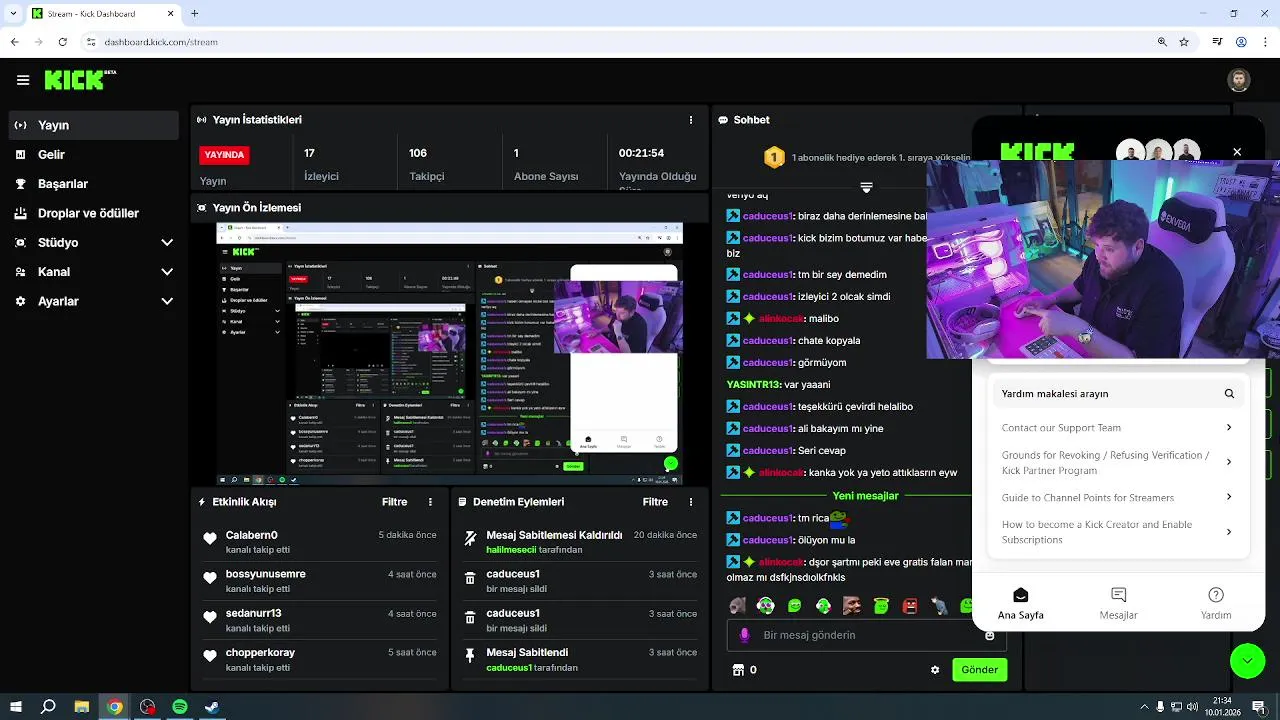Insert the red angry face emote

[x=910, y=605]
